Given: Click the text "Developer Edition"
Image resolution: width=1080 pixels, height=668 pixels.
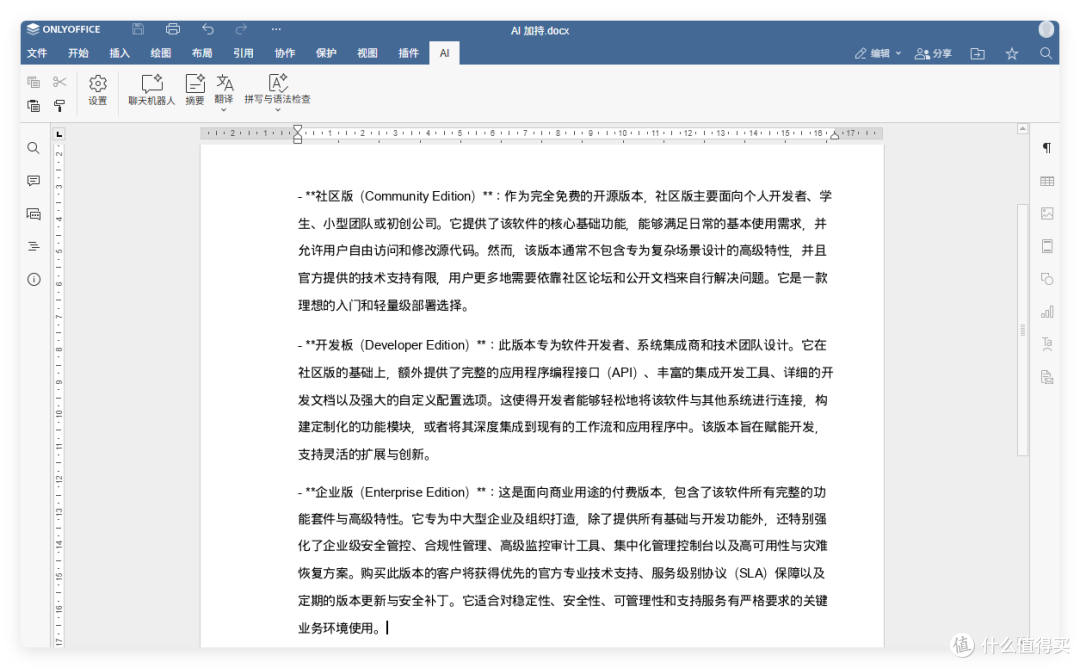Looking at the screenshot, I should click(417, 345).
